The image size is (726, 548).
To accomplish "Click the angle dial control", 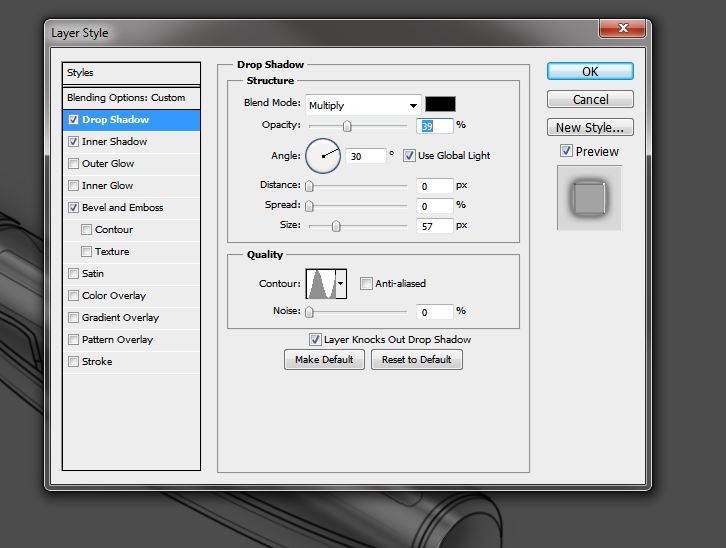I will point(323,155).
